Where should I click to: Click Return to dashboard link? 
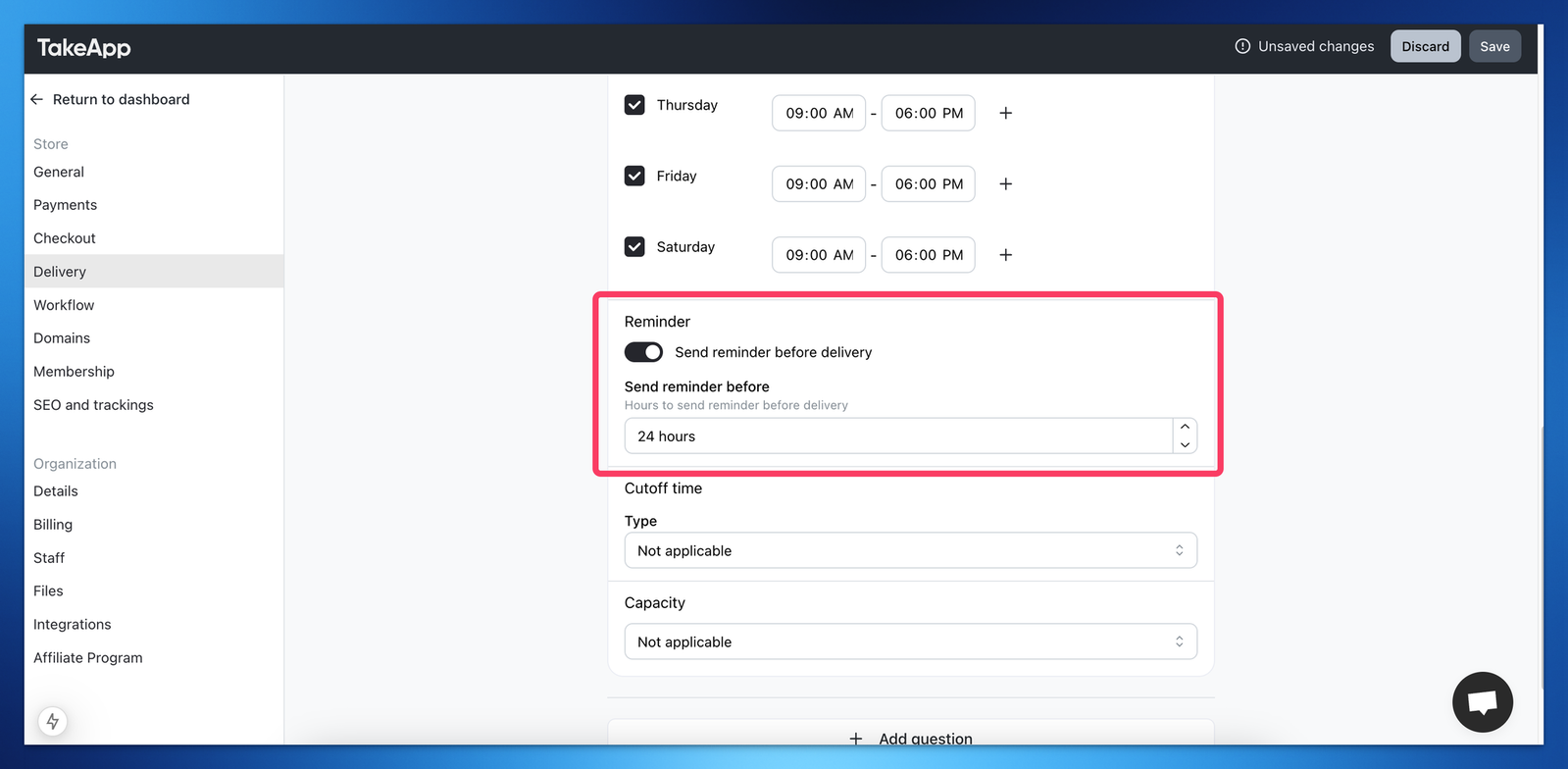pos(121,99)
